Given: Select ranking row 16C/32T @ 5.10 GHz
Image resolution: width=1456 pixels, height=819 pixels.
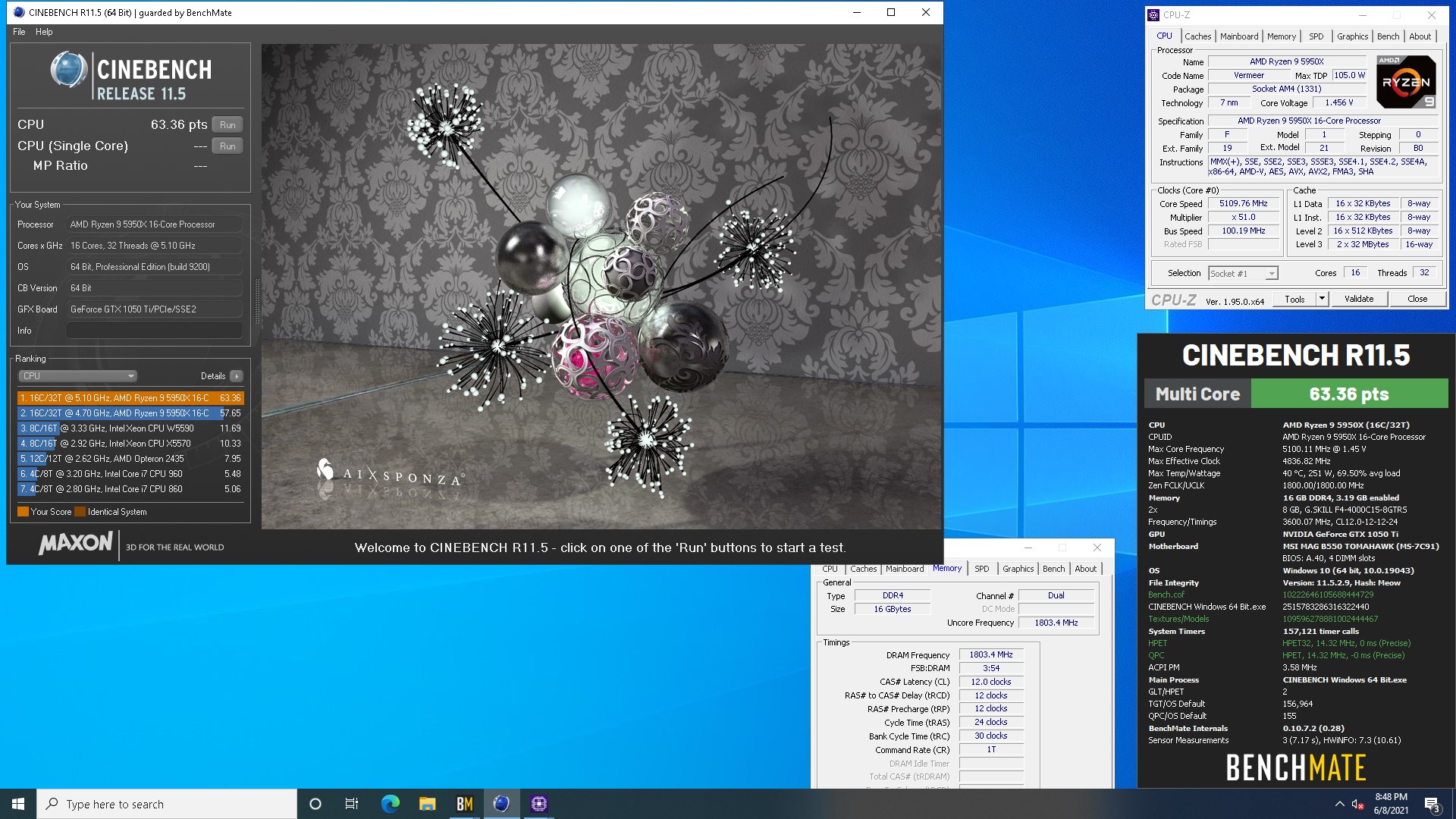Looking at the screenshot, I should 130,398.
